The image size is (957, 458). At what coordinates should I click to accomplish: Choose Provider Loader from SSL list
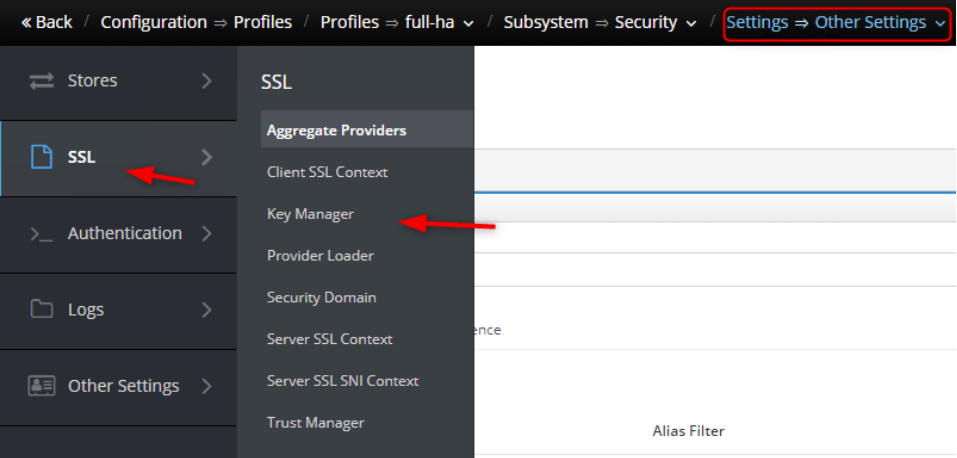click(x=320, y=256)
